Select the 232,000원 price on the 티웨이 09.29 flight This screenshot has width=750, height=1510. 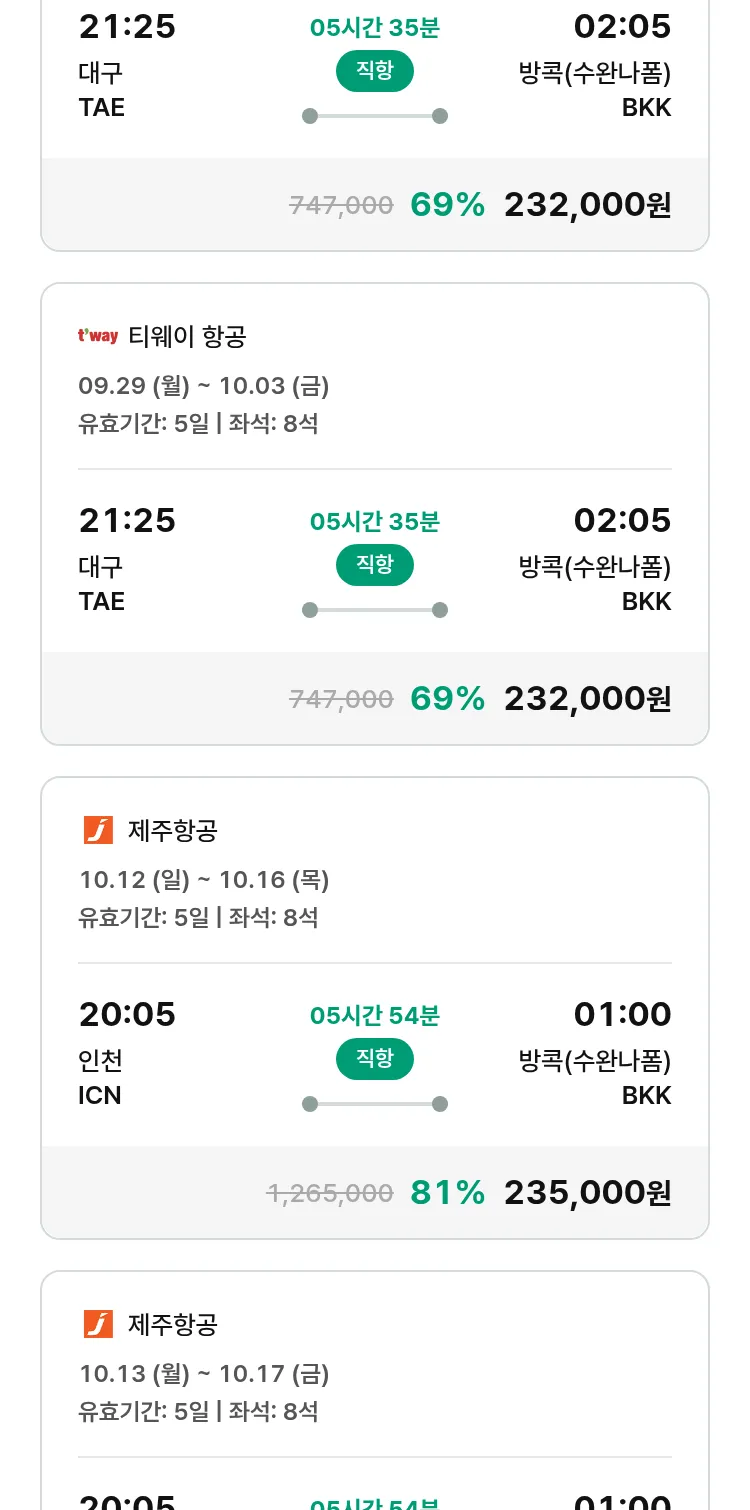tap(587, 698)
